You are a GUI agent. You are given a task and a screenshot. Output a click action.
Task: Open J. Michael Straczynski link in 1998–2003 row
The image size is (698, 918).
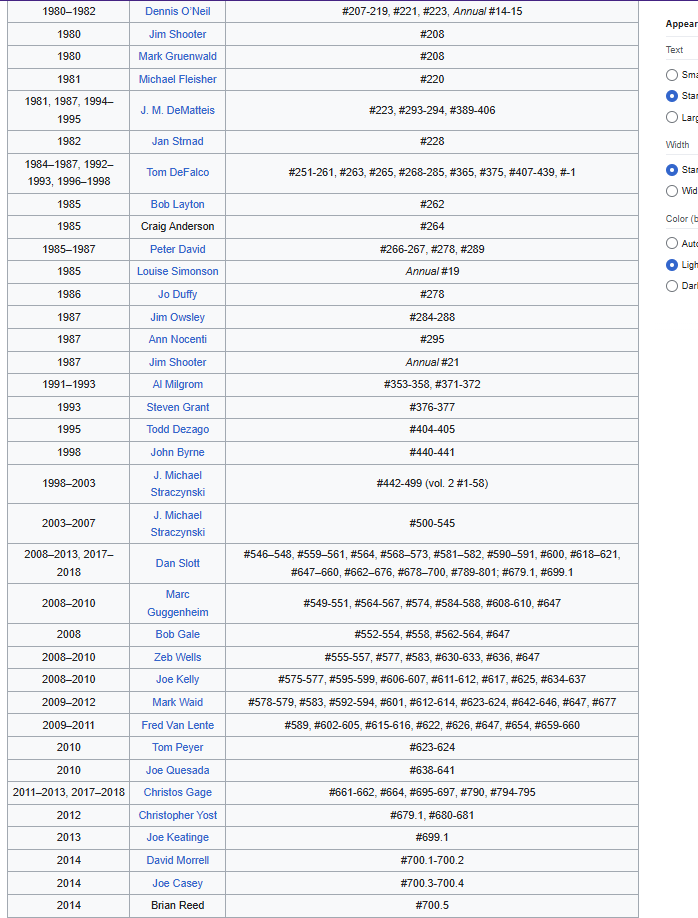[x=177, y=484]
